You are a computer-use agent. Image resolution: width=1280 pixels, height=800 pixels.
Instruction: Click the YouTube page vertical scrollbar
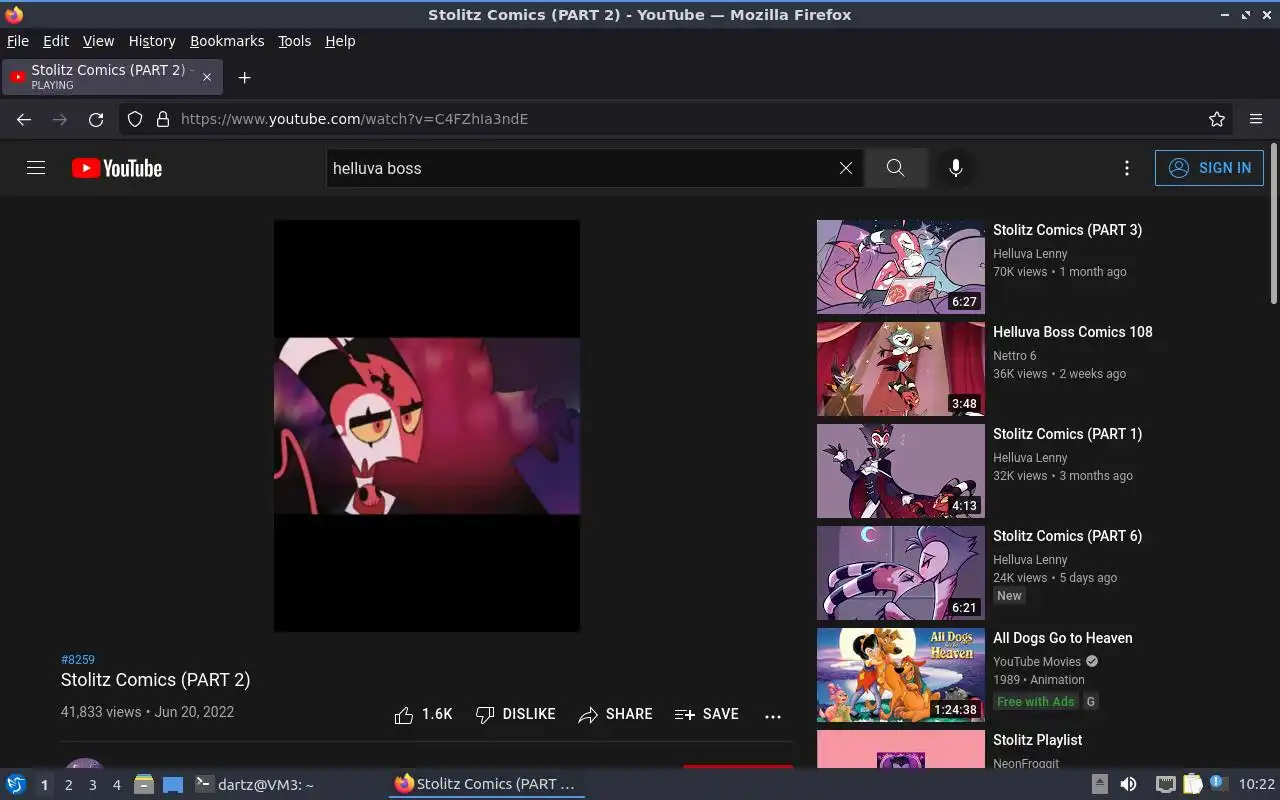(1273, 225)
